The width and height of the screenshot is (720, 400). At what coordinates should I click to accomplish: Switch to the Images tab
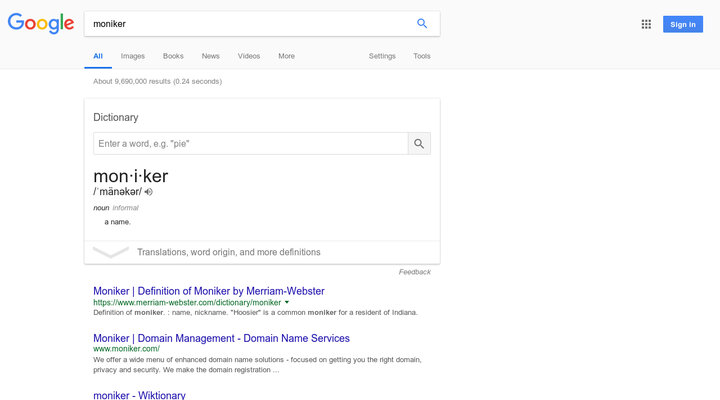[x=133, y=56]
